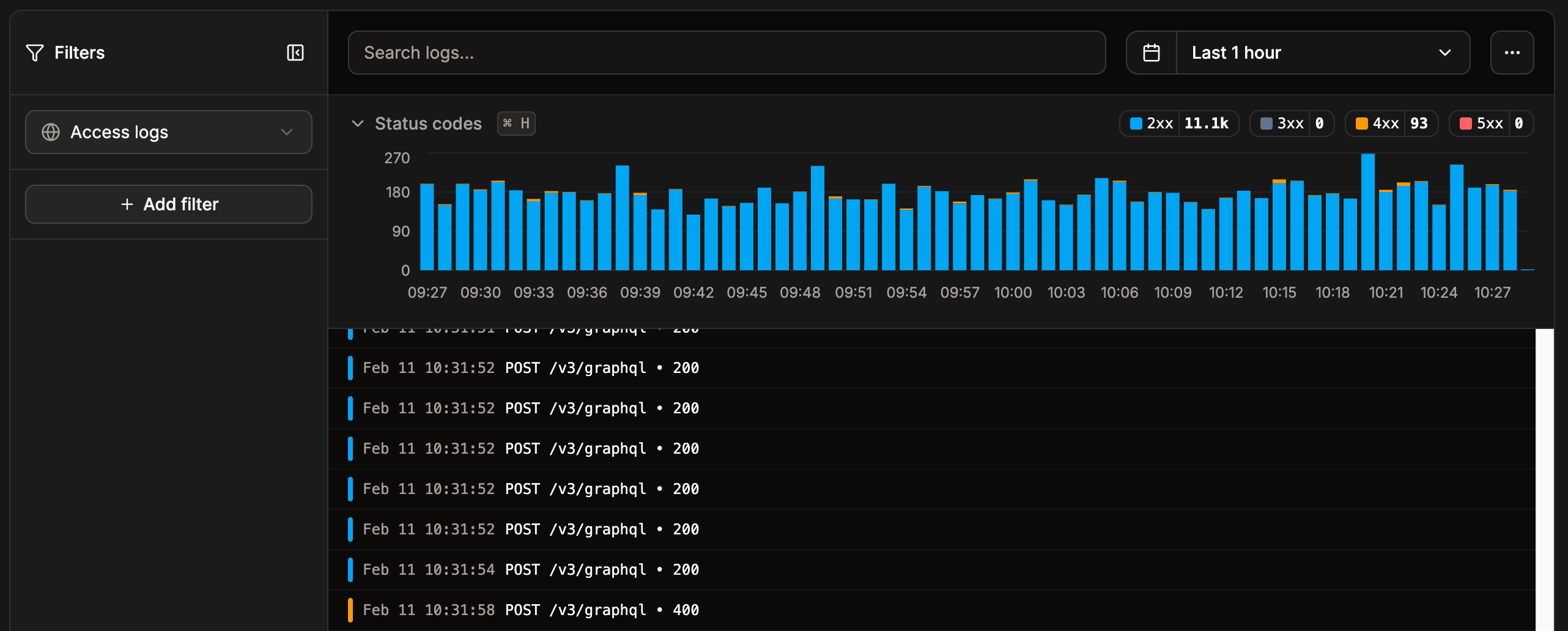
Task: Click the Filters funnel icon
Action: tap(35, 53)
